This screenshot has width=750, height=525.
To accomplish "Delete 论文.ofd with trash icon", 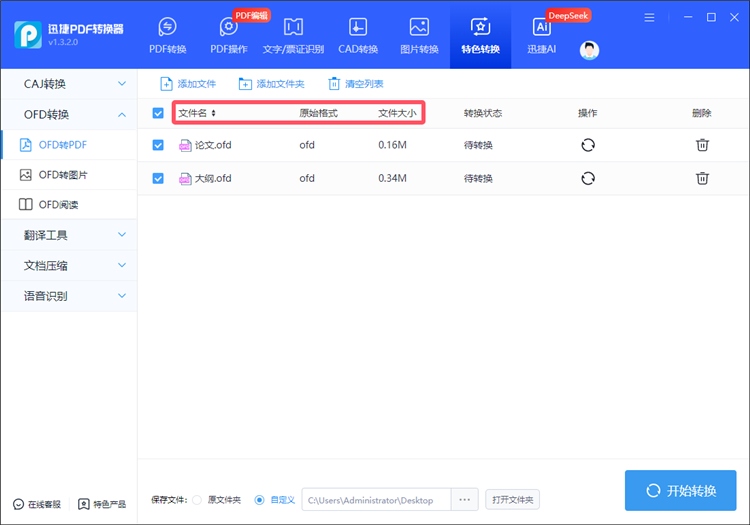I will [702, 145].
